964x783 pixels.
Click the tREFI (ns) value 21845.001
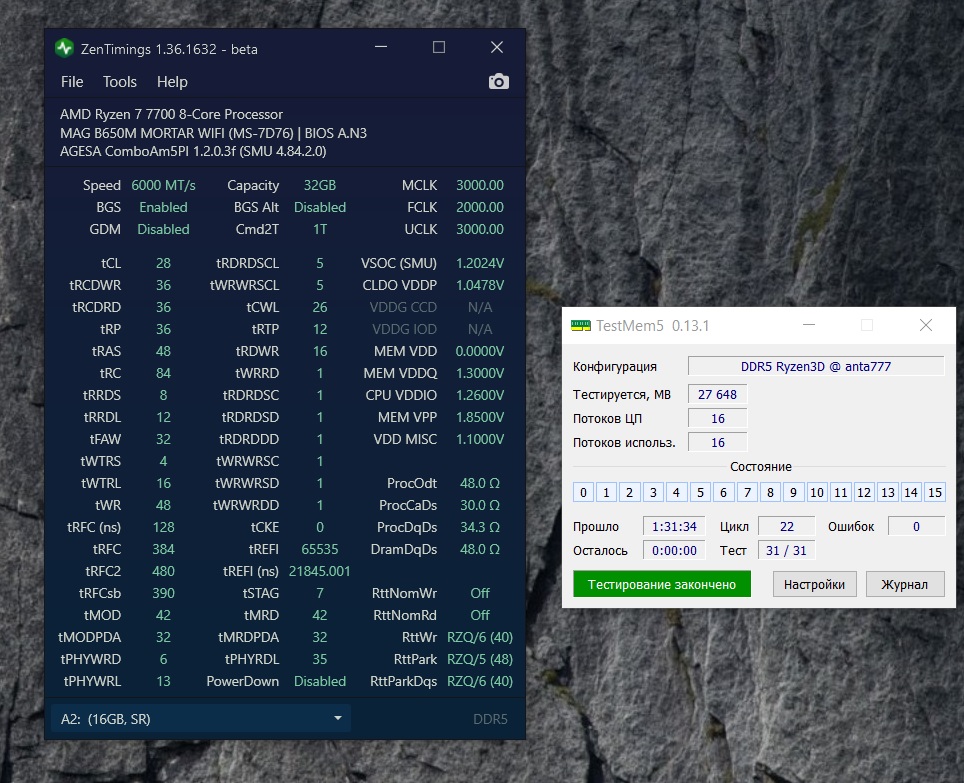320,571
